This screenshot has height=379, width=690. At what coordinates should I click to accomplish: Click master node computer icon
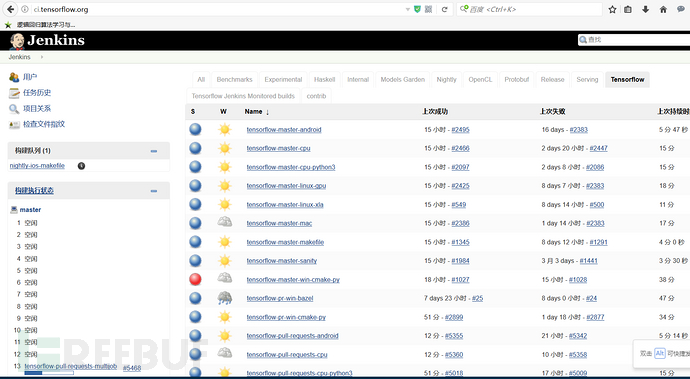point(14,210)
